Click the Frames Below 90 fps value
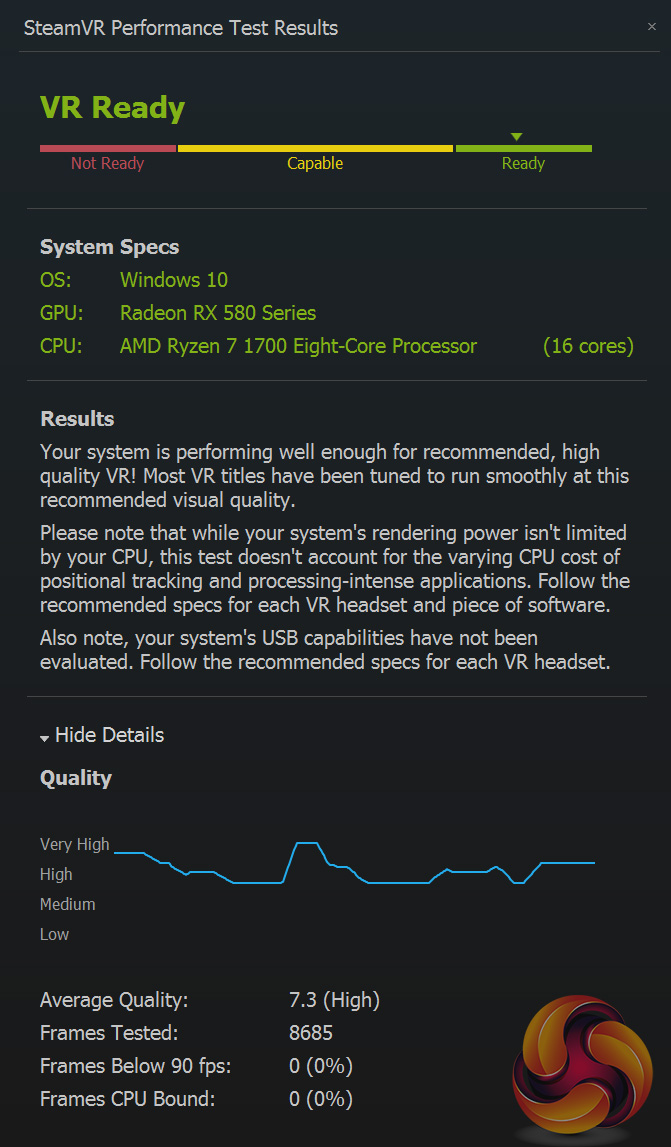This screenshot has width=671, height=1147. [x=321, y=1066]
